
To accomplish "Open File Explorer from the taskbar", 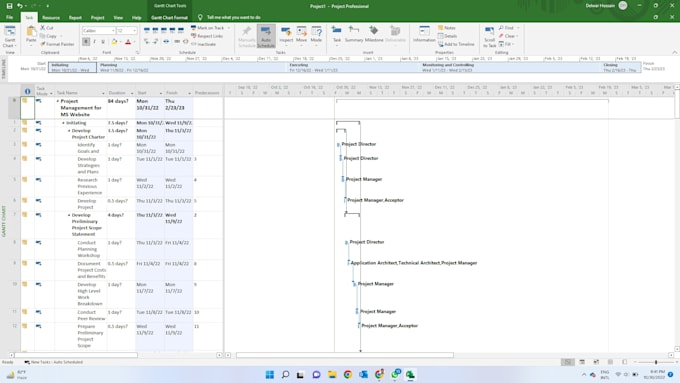I will tap(332, 374).
